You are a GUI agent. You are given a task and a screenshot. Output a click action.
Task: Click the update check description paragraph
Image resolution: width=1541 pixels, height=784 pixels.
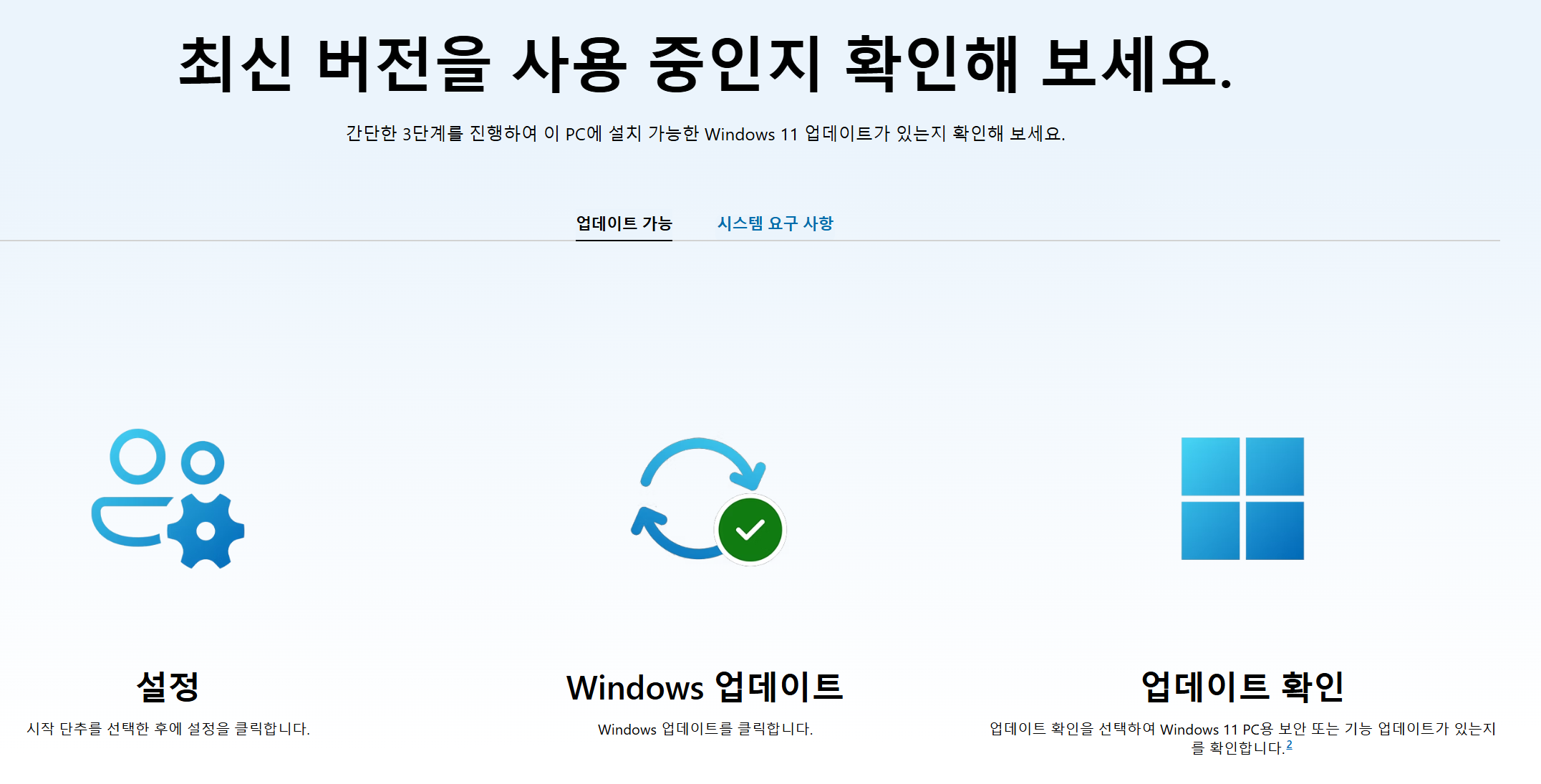(x=1242, y=729)
